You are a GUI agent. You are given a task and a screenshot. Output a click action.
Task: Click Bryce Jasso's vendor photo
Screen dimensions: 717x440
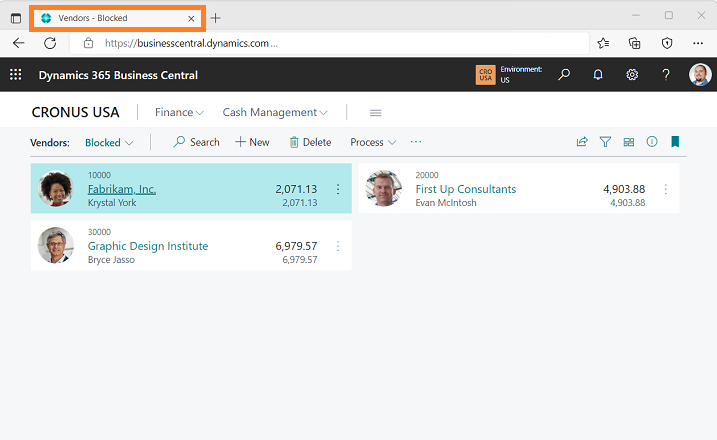56,245
